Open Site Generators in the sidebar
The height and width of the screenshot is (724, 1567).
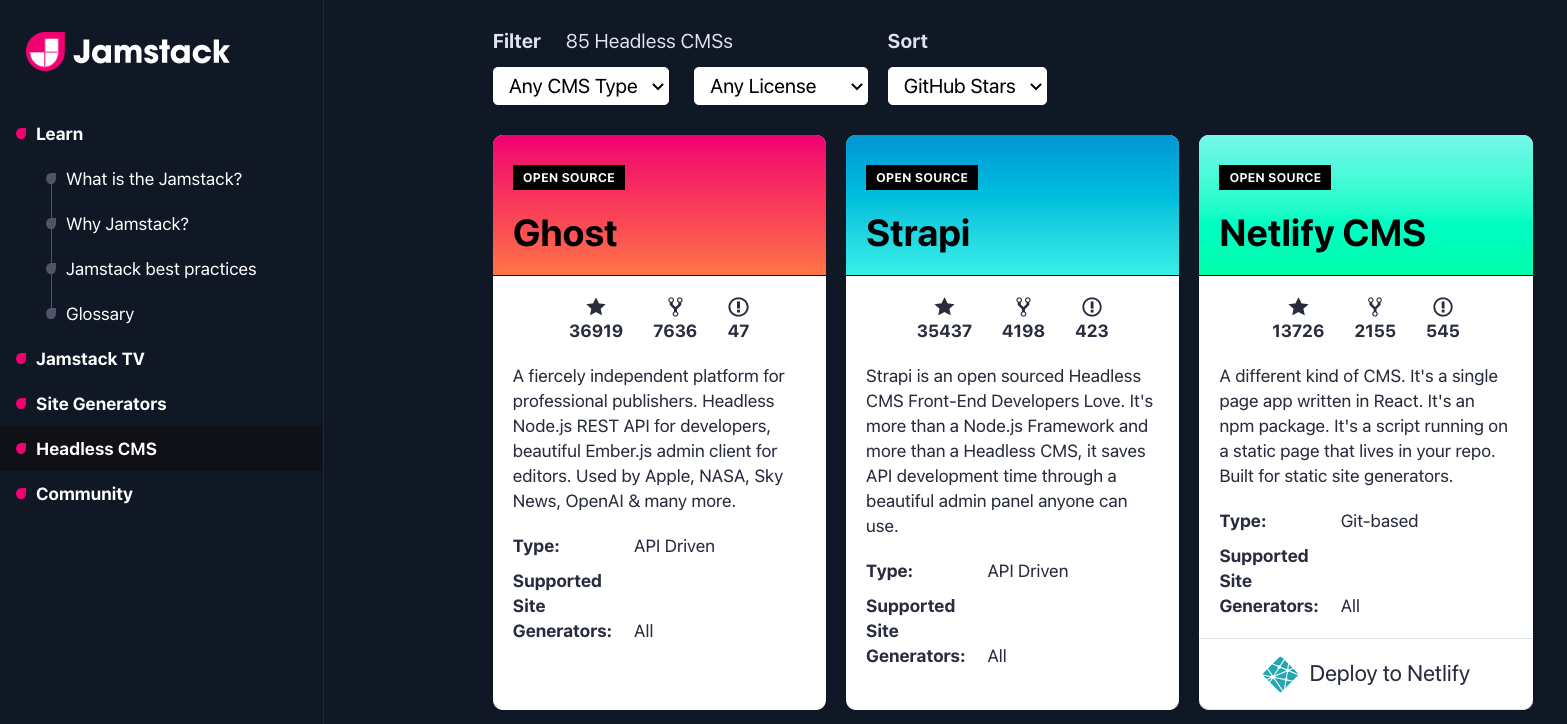(x=101, y=404)
